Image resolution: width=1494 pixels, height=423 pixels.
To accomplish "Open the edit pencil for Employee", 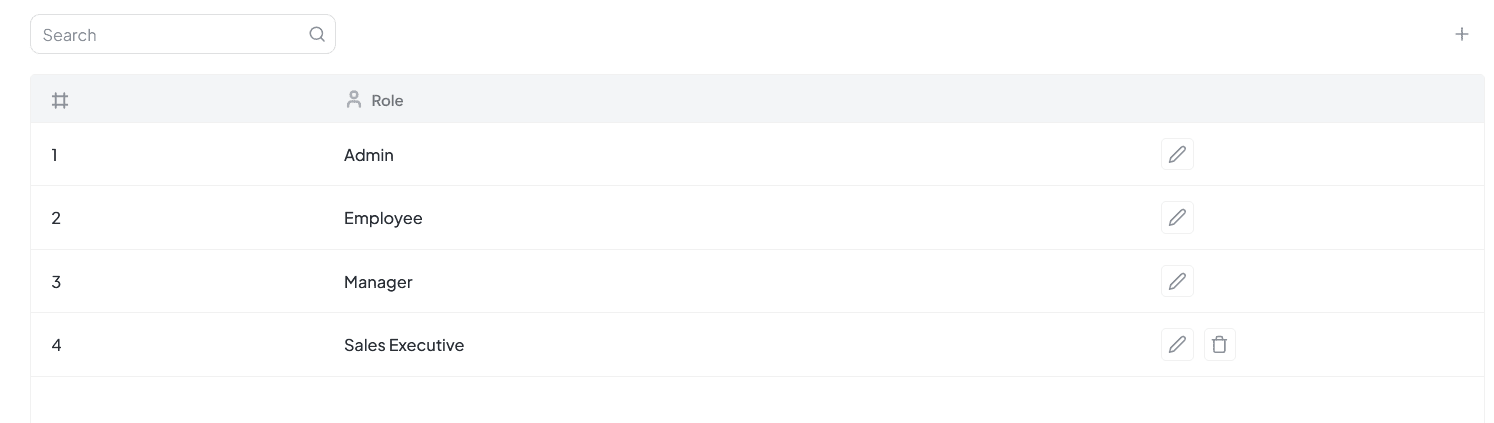I will [1177, 218].
